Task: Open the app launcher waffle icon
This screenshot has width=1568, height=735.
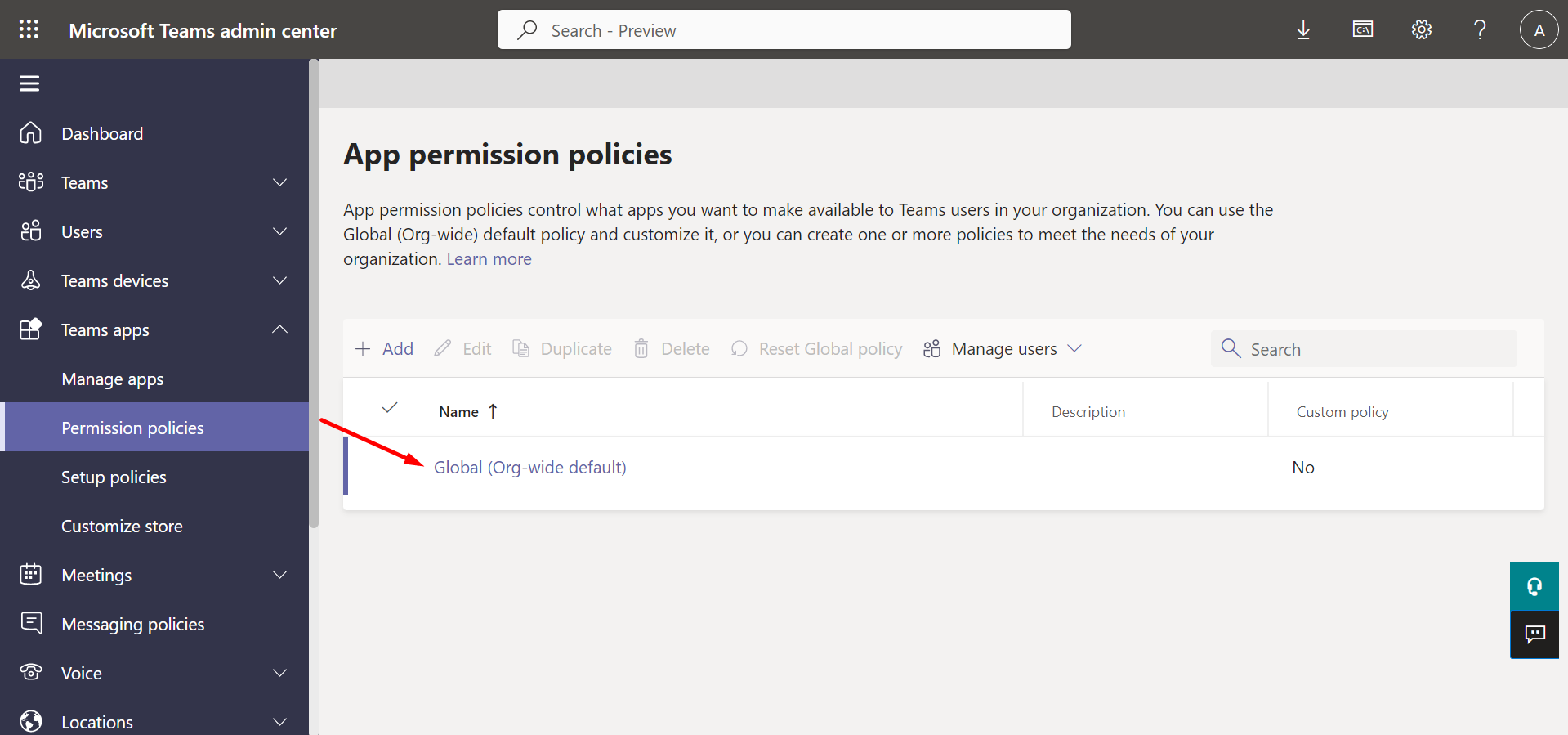Action: [x=29, y=29]
